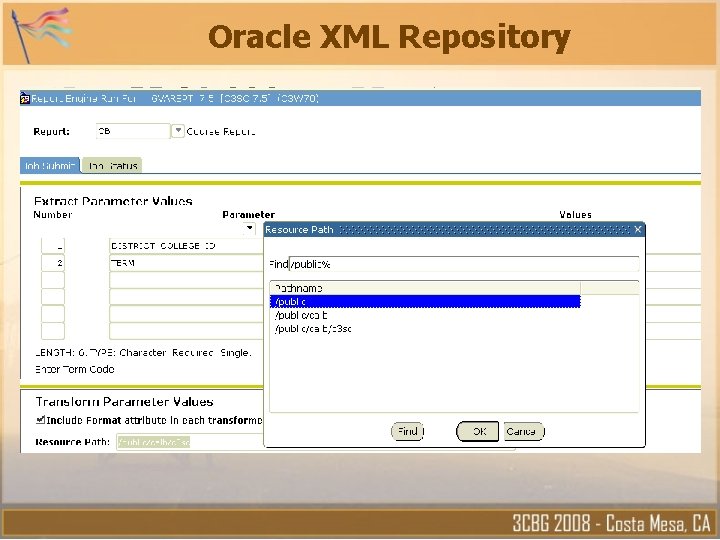720x540 pixels.
Task: Click the Course Report description text
Action: tap(221, 132)
